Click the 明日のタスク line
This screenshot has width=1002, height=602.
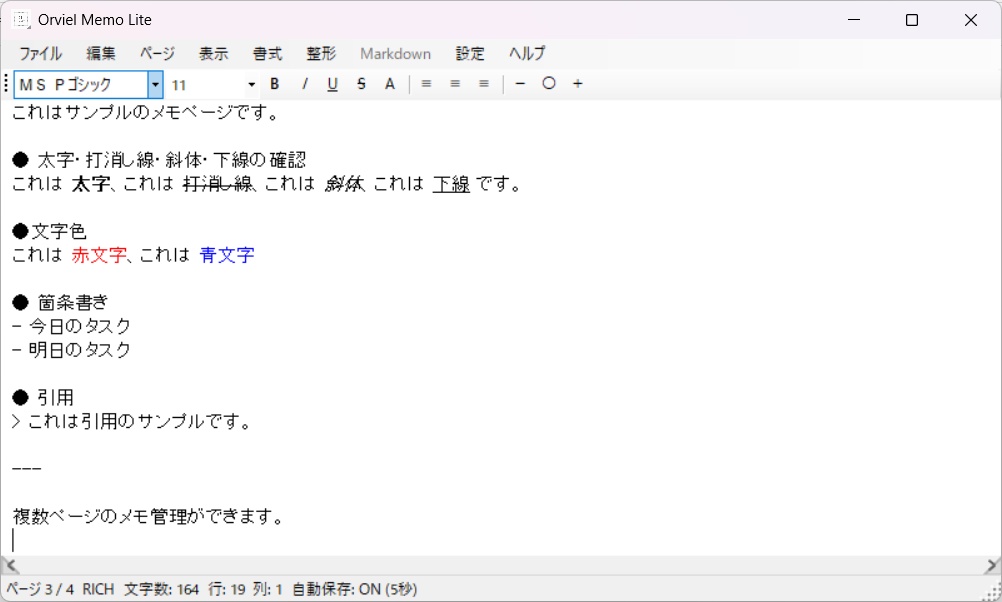[x=72, y=350]
